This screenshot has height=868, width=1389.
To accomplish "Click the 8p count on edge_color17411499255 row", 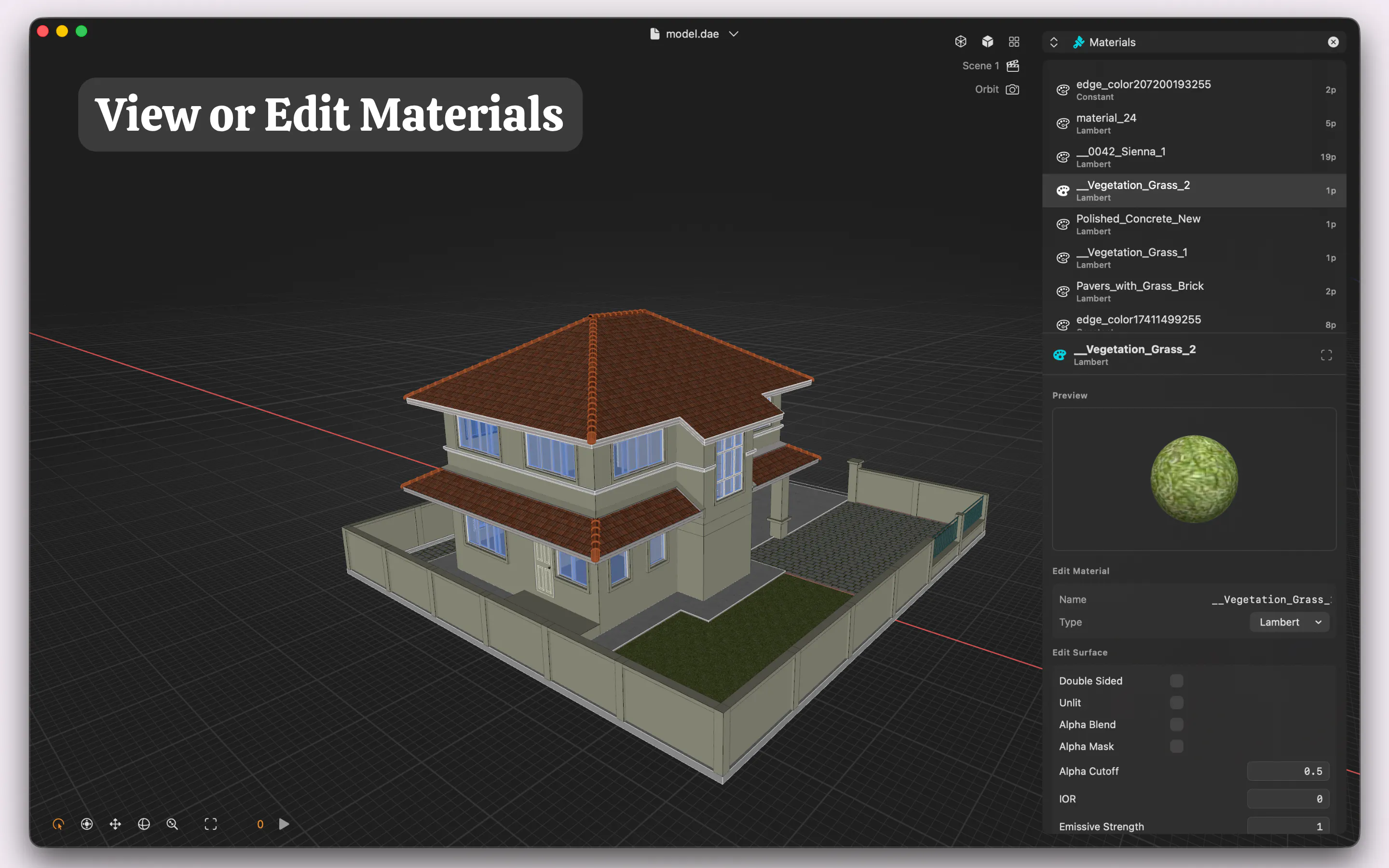I will click(x=1331, y=325).
